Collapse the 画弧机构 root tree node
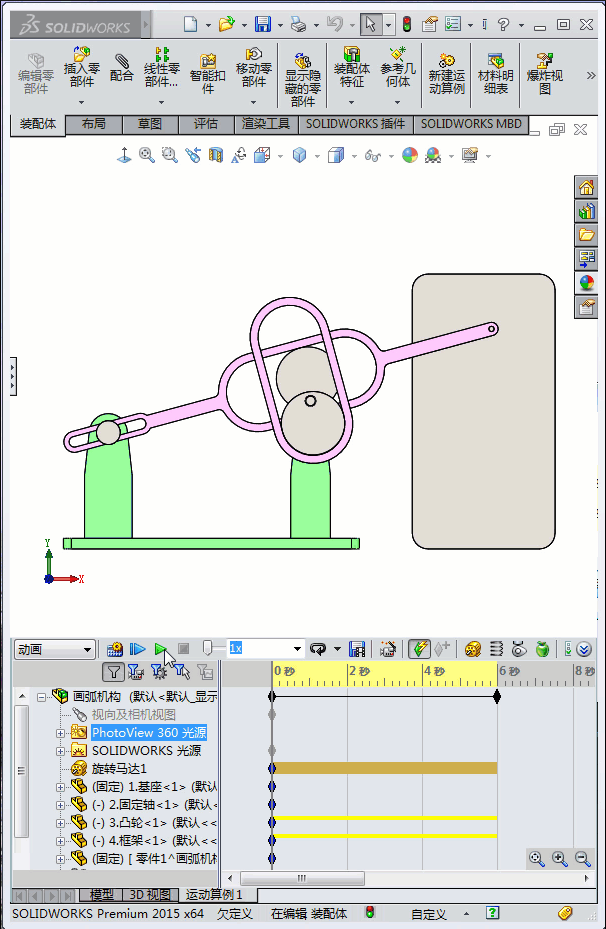Viewport: 606px width, 929px height. [41, 697]
